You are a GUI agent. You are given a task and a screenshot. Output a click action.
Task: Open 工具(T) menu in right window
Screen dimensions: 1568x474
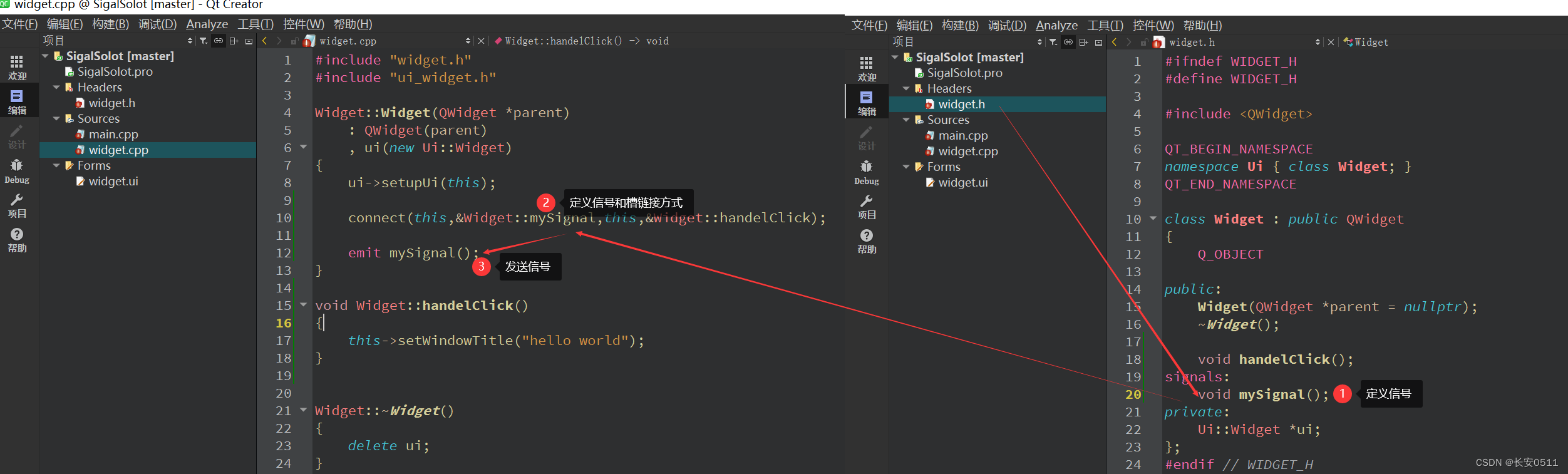(x=1106, y=25)
